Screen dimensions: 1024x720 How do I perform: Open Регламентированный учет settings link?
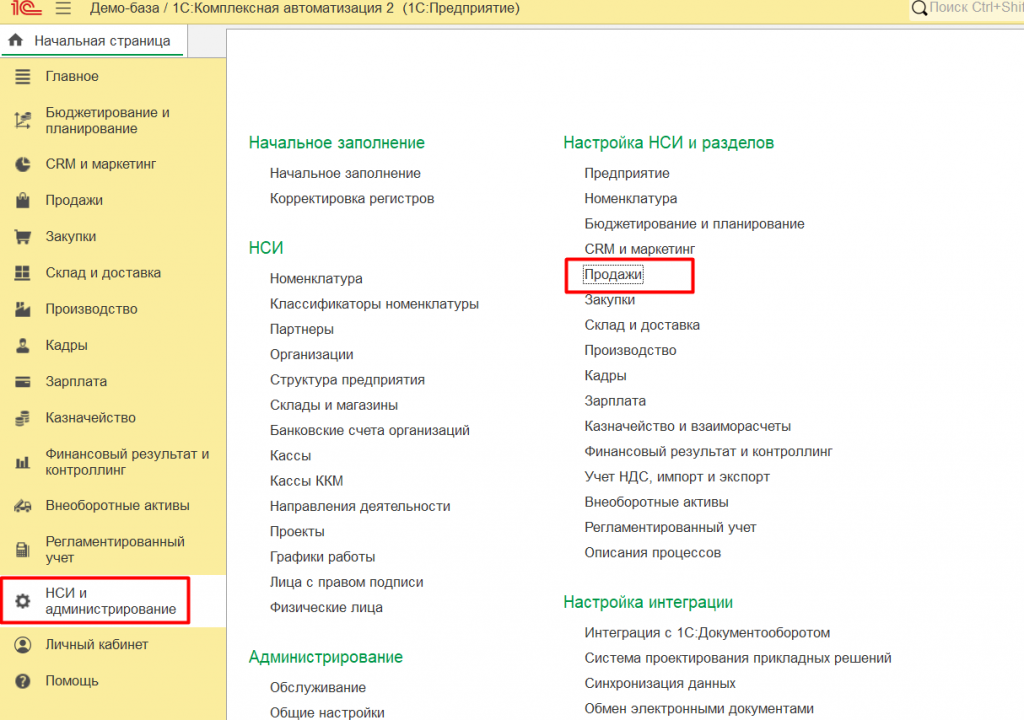pos(670,528)
